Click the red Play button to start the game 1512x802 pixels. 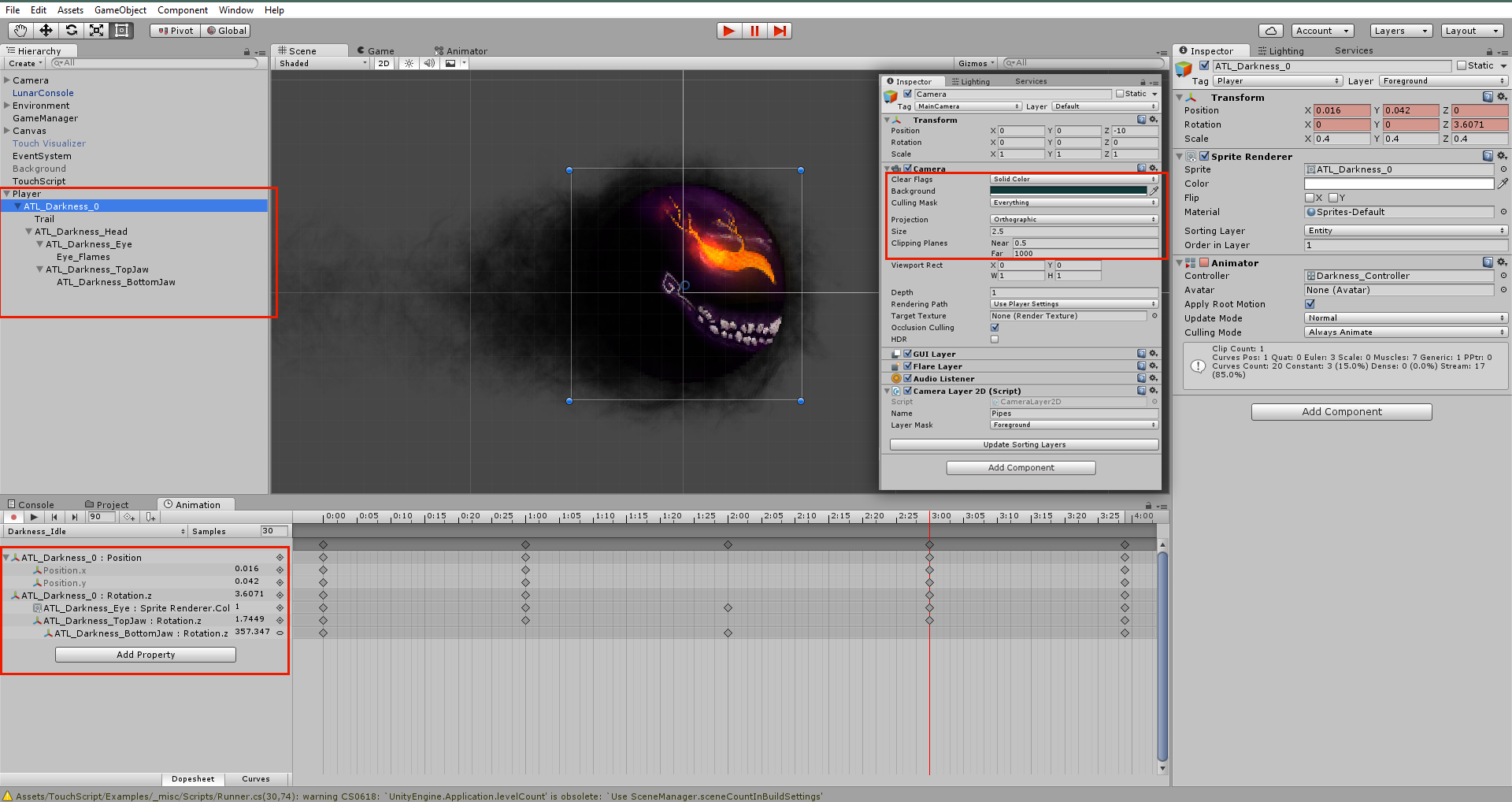(729, 31)
